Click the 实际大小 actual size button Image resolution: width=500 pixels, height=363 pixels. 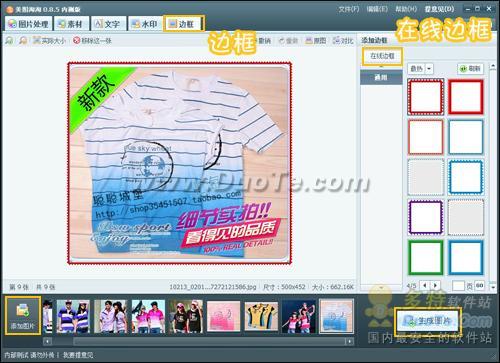tap(49, 41)
